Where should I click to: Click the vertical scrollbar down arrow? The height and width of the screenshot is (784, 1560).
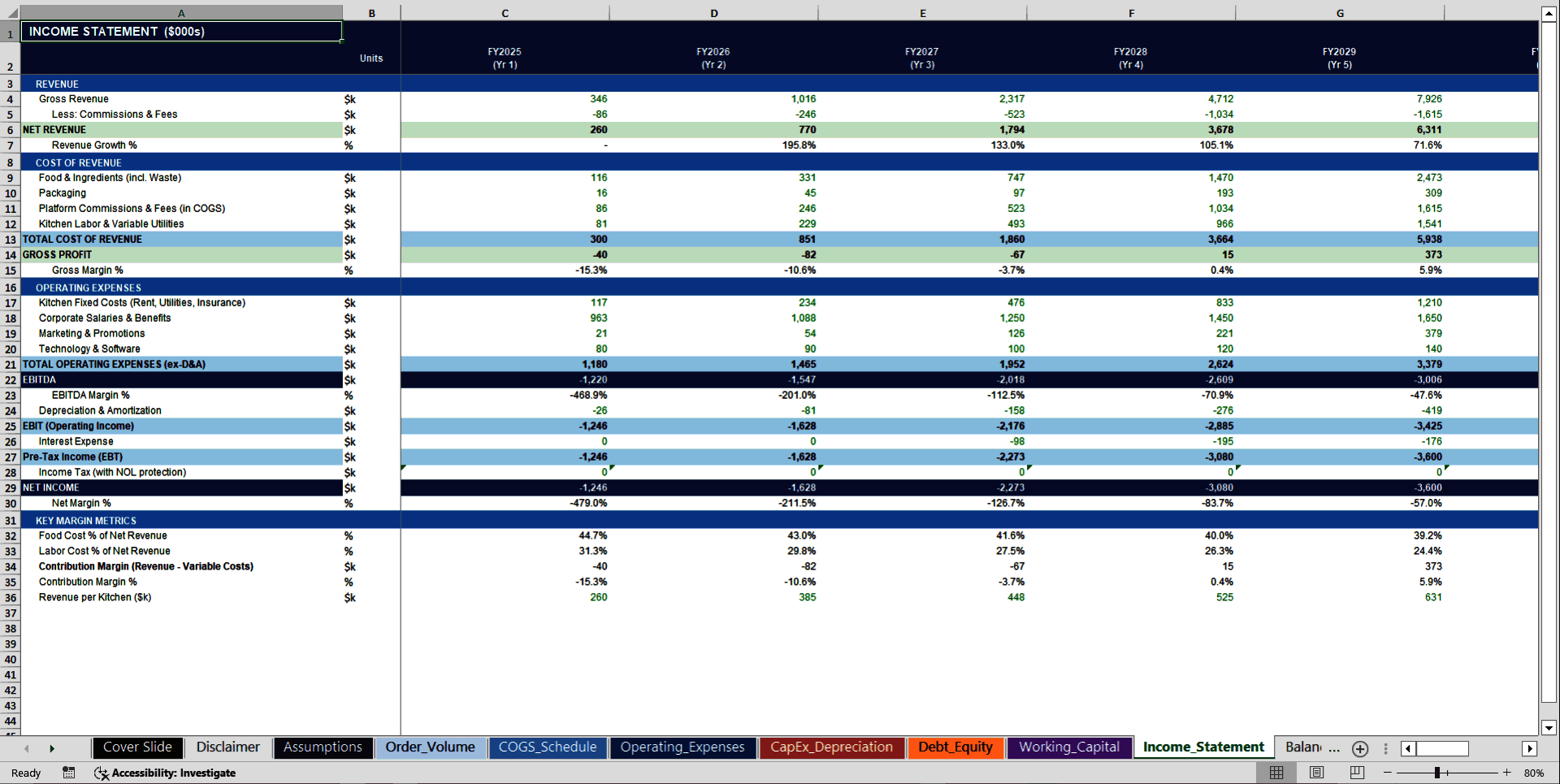1548,729
